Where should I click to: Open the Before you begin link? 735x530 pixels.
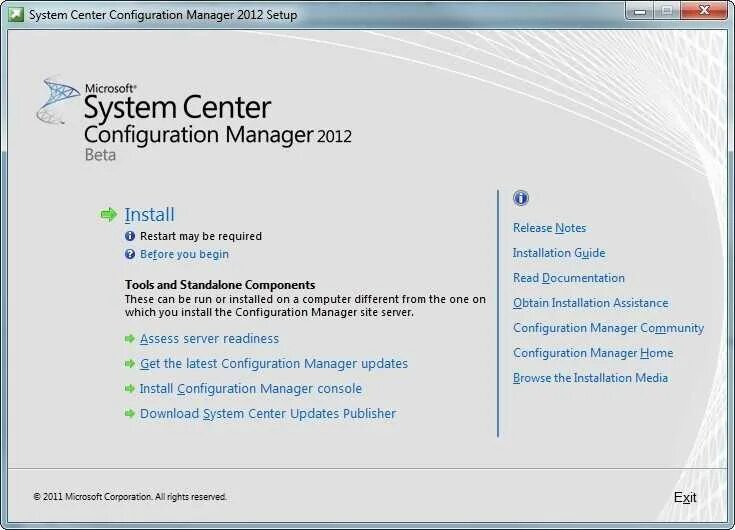[x=184, y=254]
